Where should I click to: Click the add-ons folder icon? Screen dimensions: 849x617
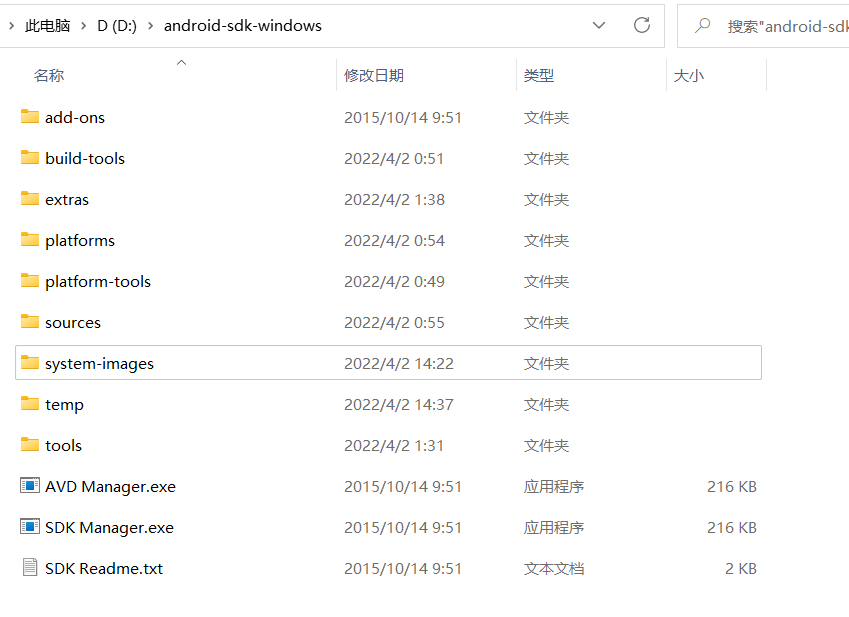coord(30,116)
